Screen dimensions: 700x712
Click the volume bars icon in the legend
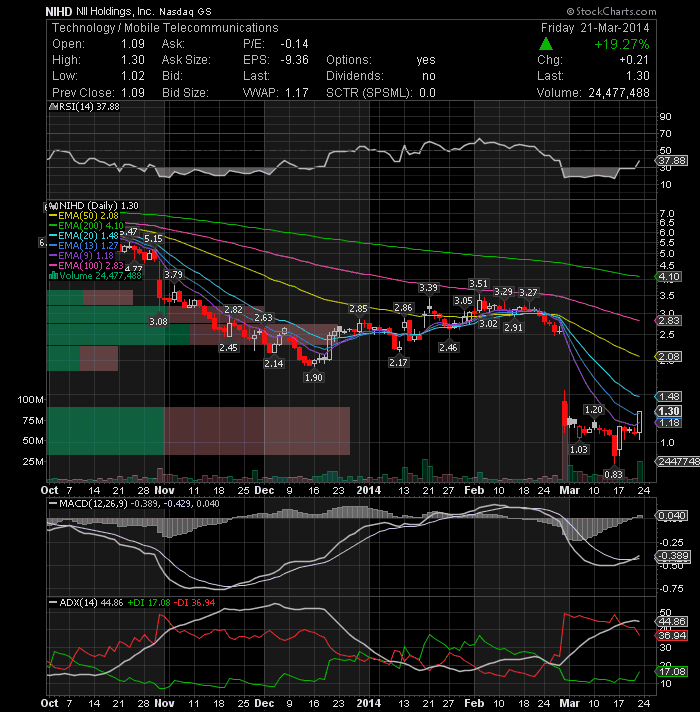53,276
